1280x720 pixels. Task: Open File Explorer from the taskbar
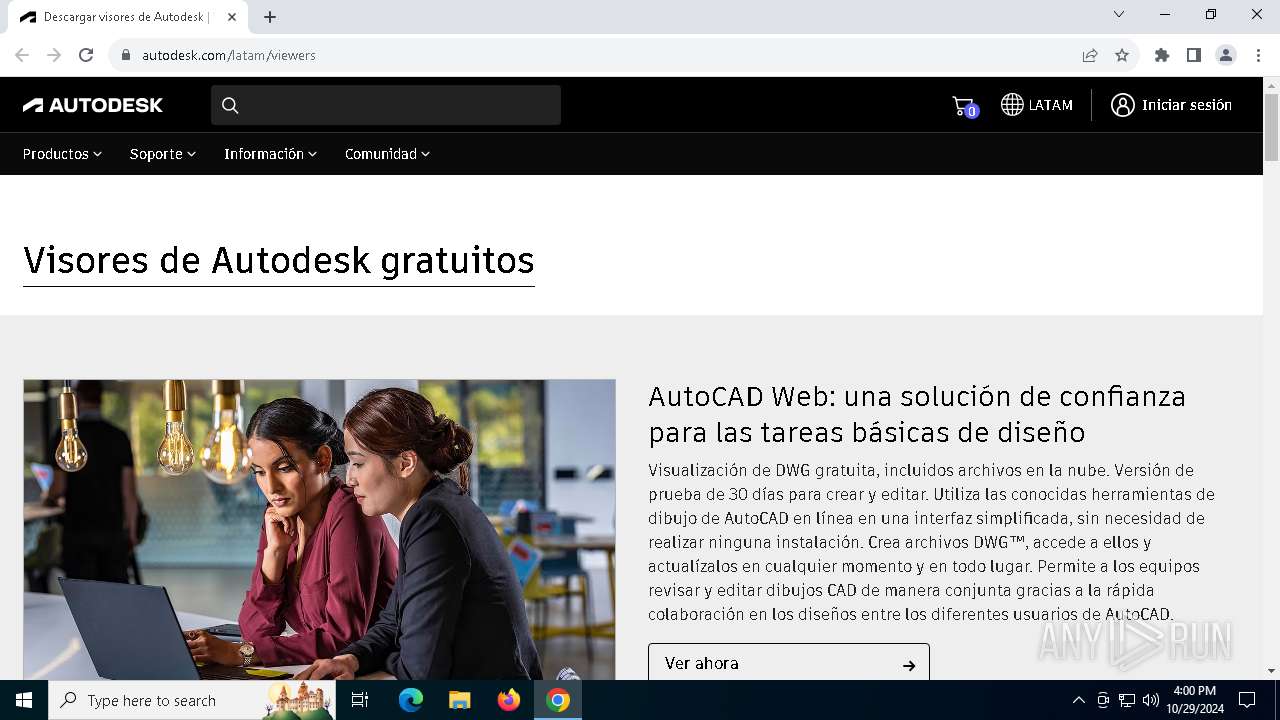click(459, 700)
